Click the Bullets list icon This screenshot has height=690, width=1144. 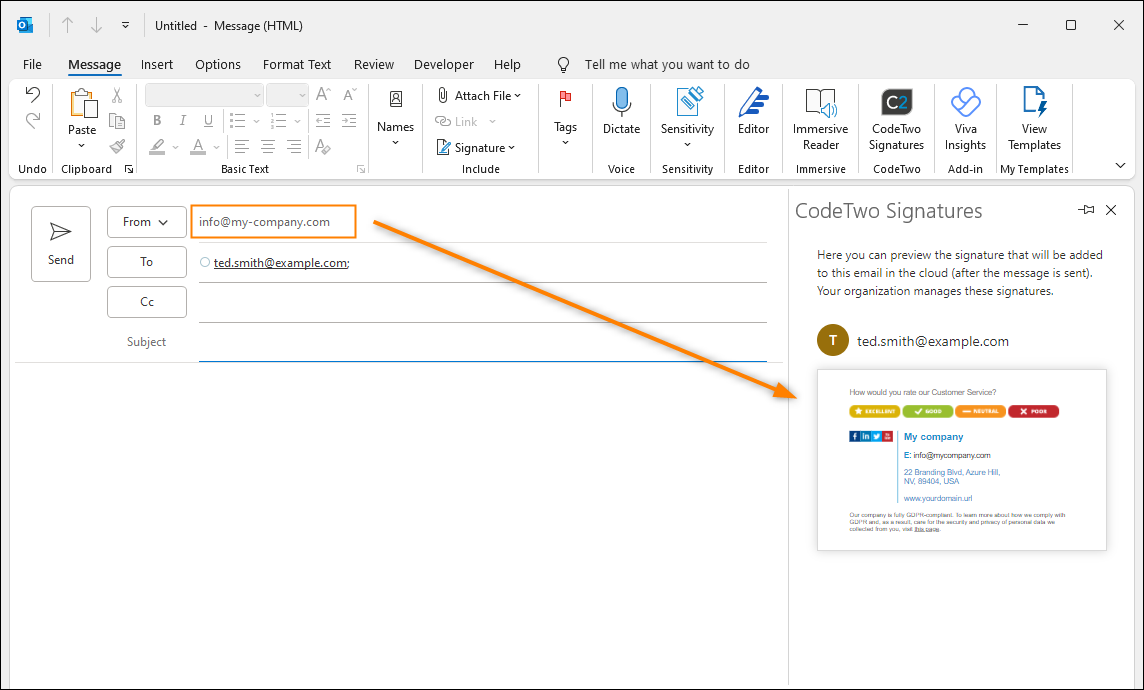coord(237,121)
